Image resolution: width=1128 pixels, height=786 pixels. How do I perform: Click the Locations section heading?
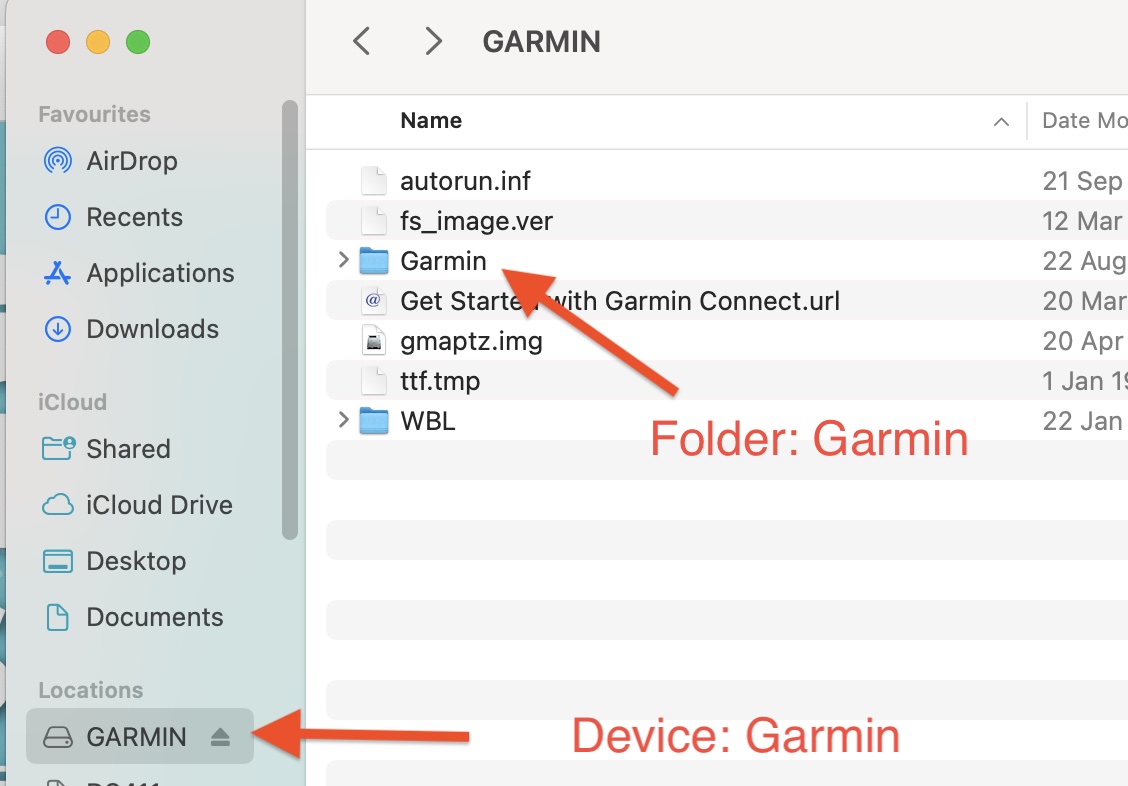(x=91, y=690)
